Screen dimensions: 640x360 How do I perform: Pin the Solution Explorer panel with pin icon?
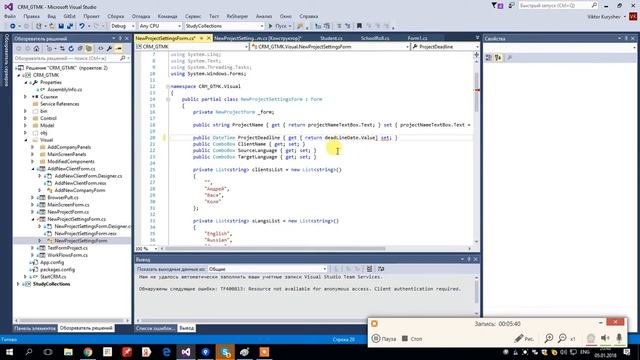coord(120,38)
